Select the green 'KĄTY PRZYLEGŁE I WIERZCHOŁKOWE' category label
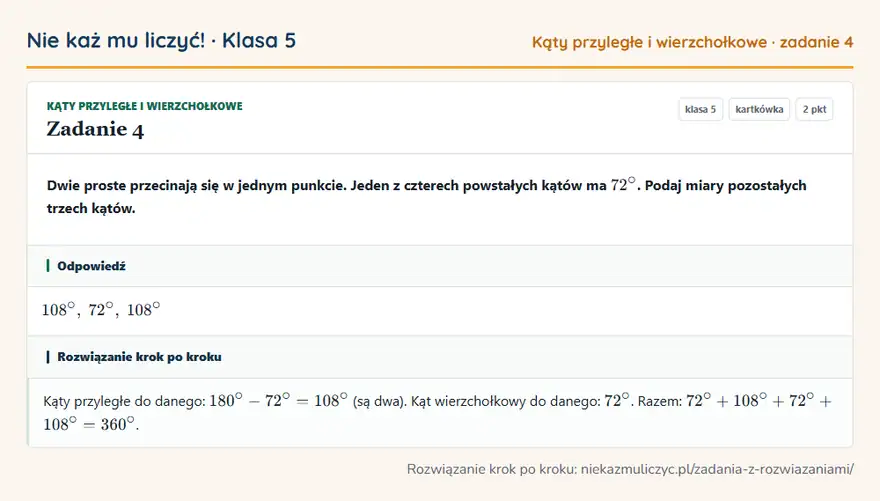 145,106
